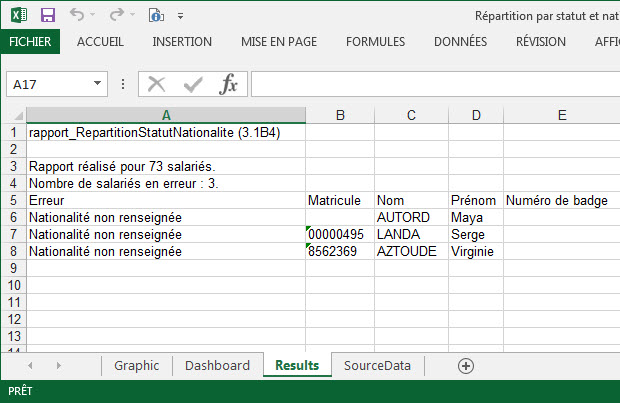Viewport: 620px width, 403px height.
Task: Open the Name Box dropdown arrow
Action: (x=98, y=84)
